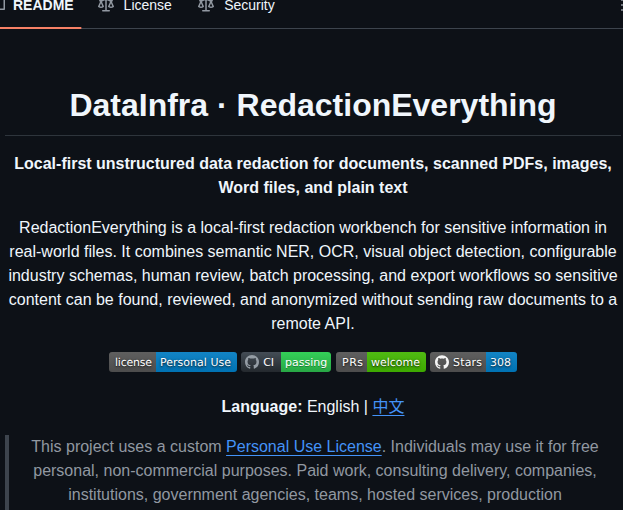
Task: Open the license Personal Use badge
Action: (x=173, y=362)
